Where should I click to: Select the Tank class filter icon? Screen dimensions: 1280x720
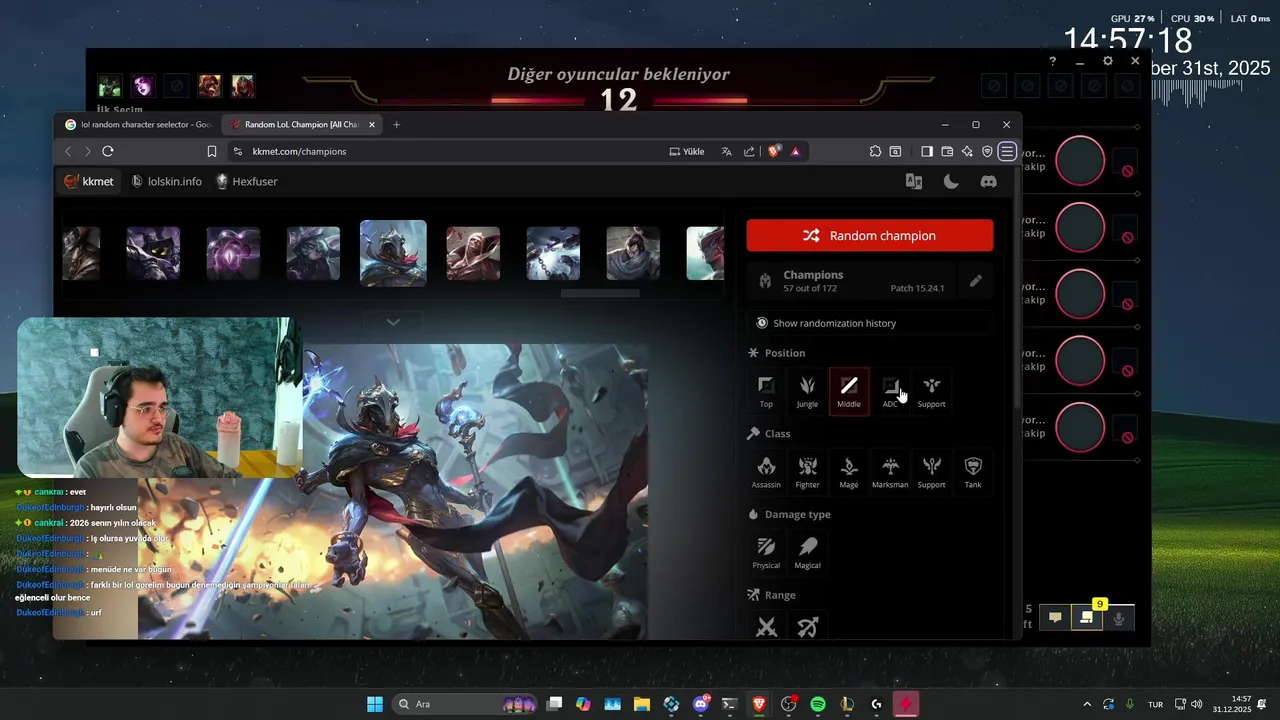tap(973, 472)
